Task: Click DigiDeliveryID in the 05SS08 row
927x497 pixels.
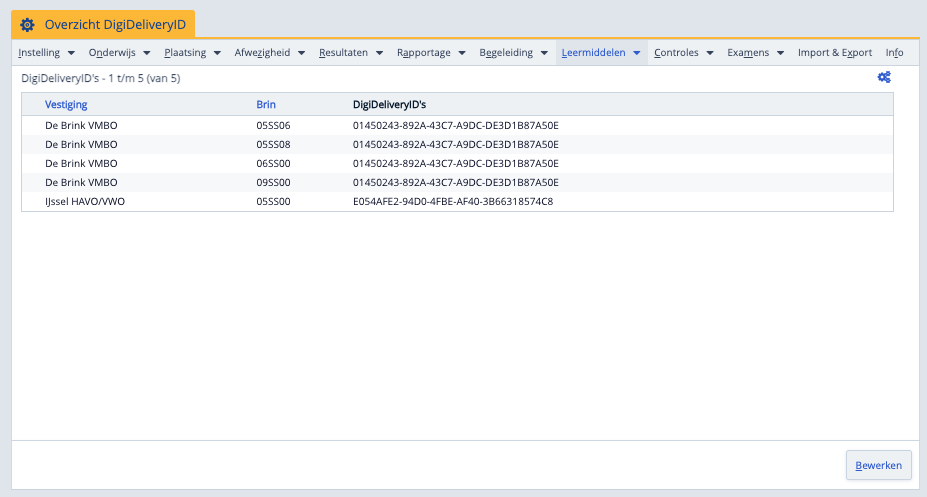Action: [456, 144]
